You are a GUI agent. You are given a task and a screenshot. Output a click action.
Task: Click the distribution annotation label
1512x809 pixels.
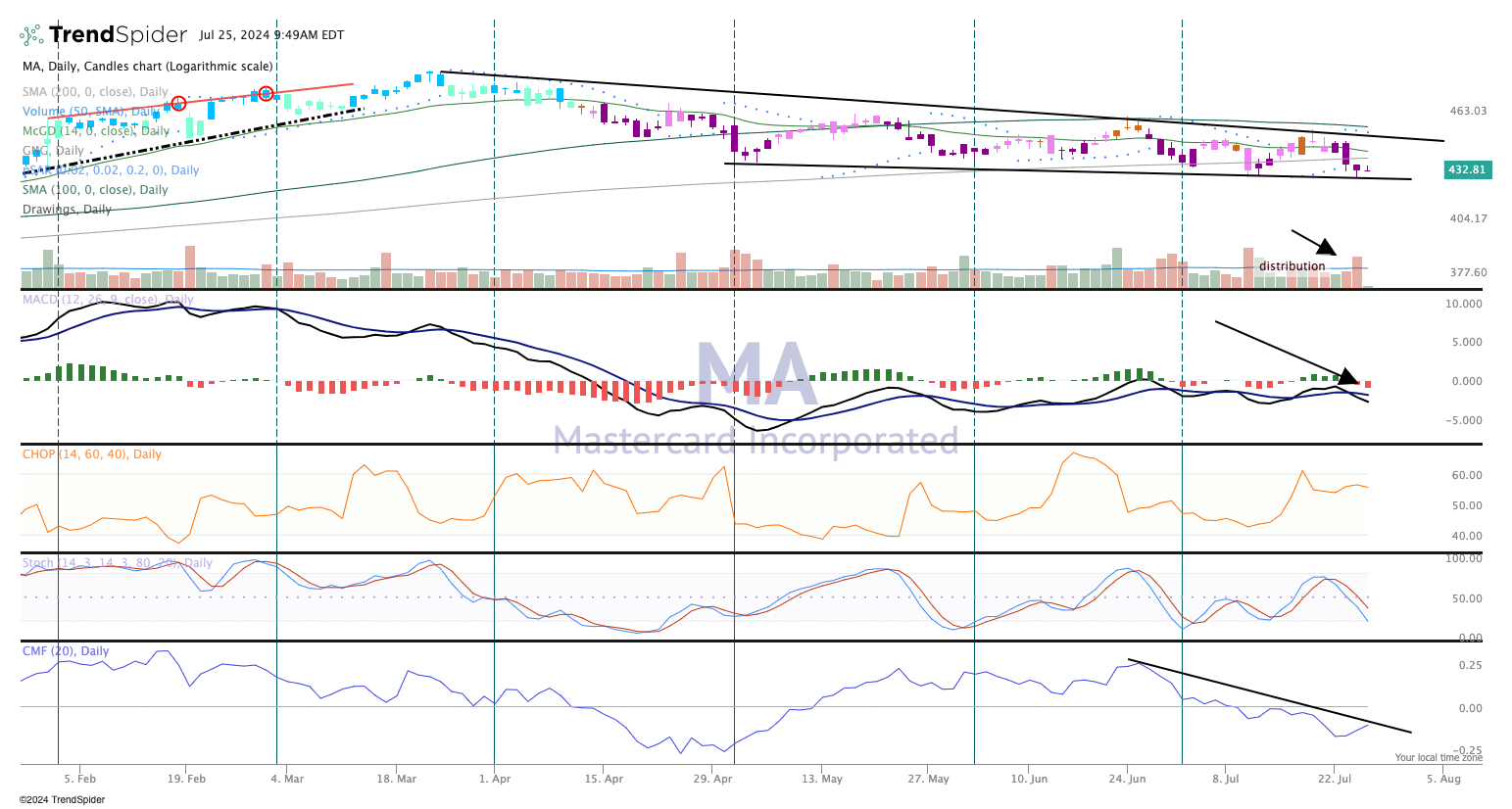coord(1292,266)
